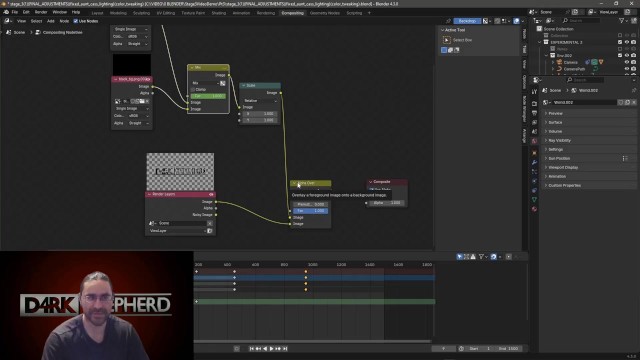This screenshot has width=640, height=360.
Task: Click the outliner filter funnel icon
Action: tap(622, 20)
